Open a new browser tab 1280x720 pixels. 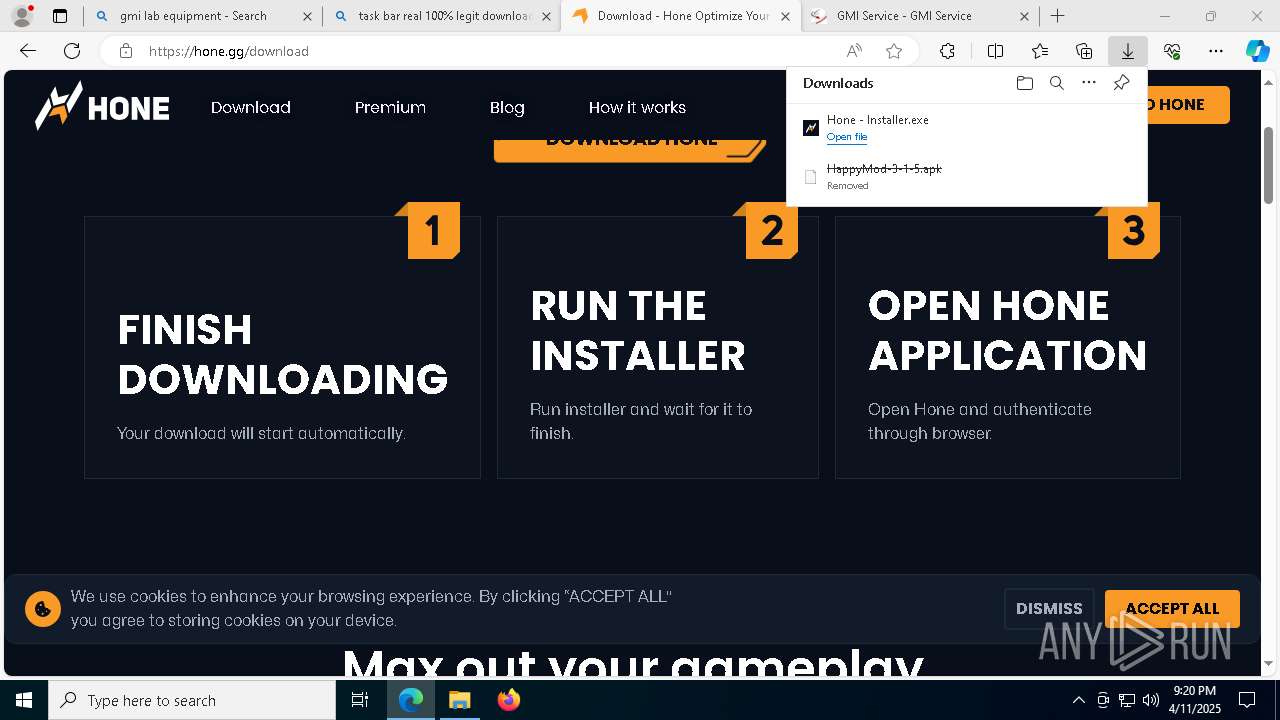coord(1057,16)
